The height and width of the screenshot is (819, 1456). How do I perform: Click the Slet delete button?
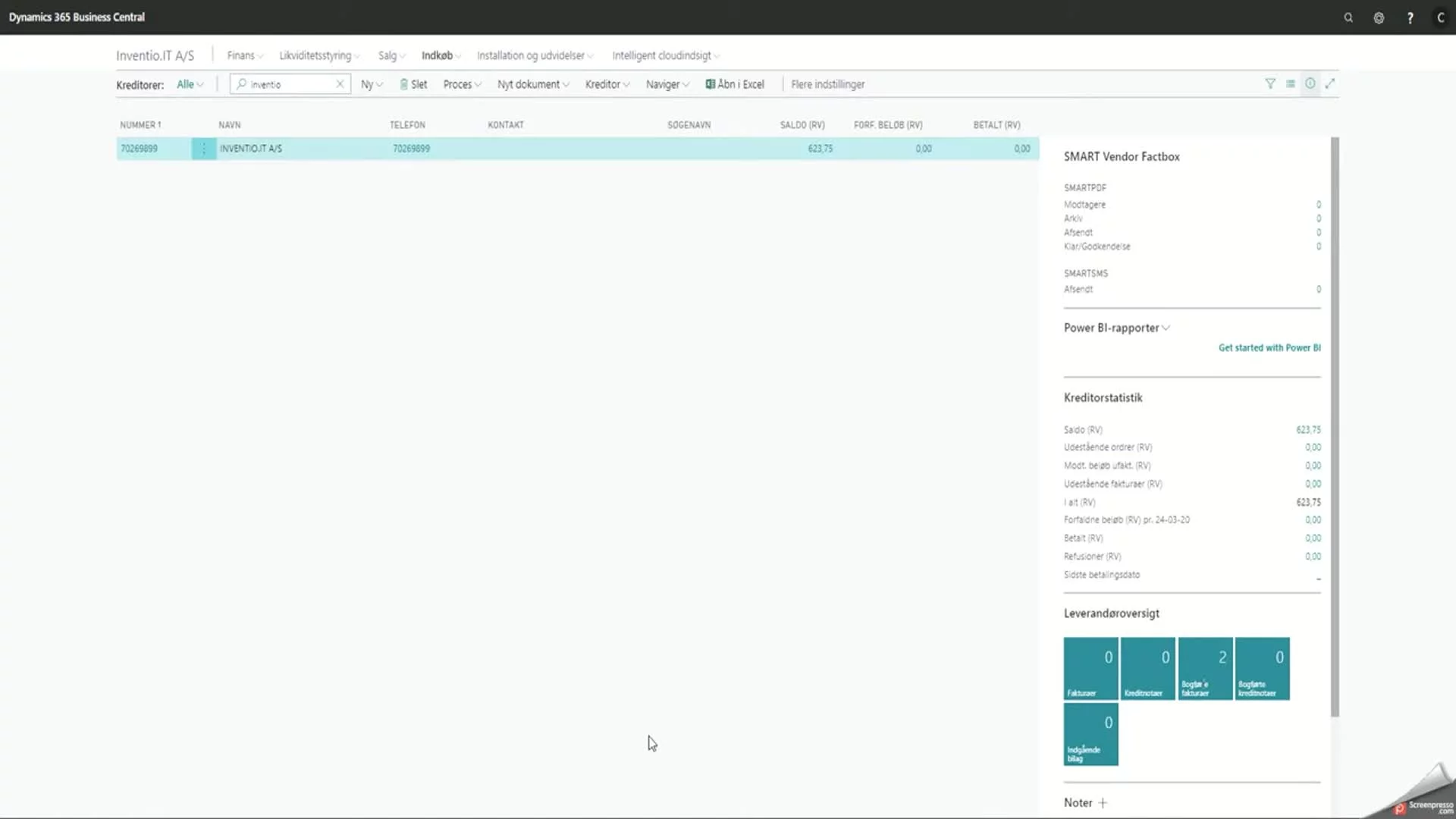point(413,84)
